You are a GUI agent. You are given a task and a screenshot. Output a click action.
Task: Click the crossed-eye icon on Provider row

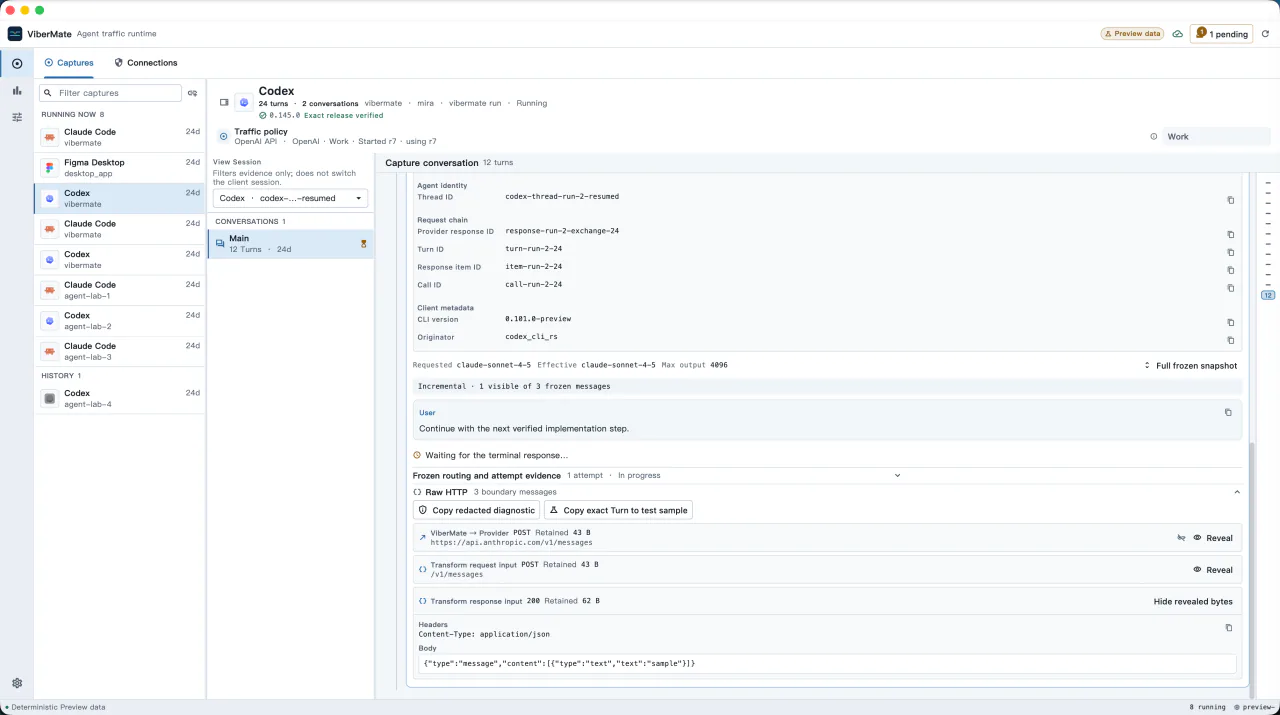(x=1181, y=538)
